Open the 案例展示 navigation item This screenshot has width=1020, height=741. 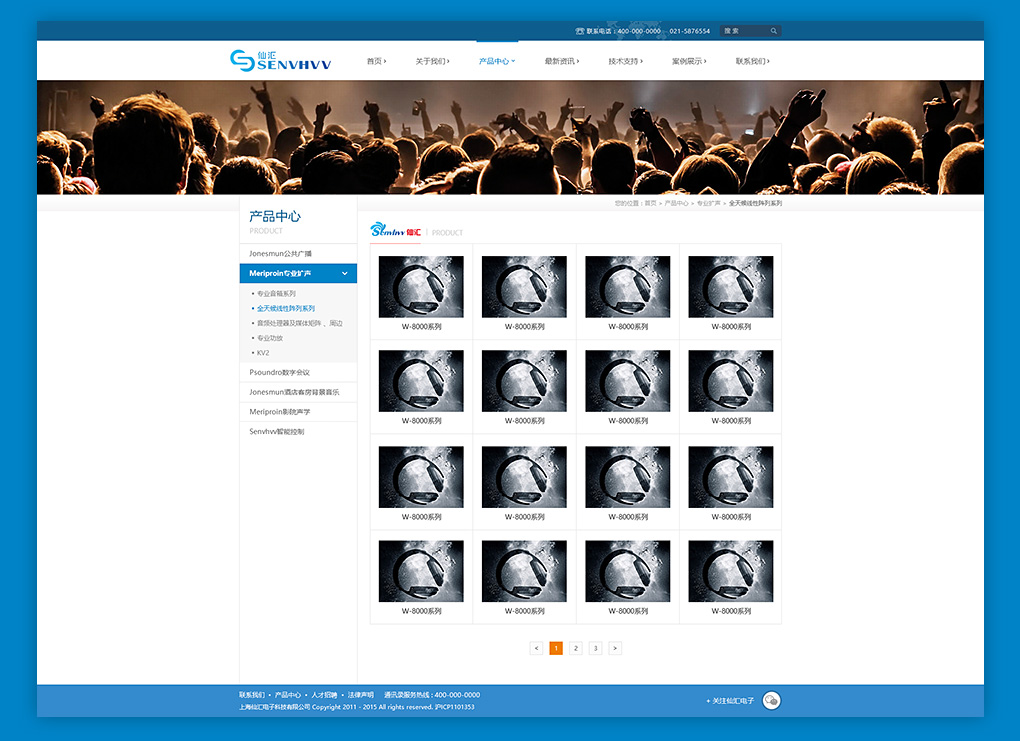click(689, 61)
